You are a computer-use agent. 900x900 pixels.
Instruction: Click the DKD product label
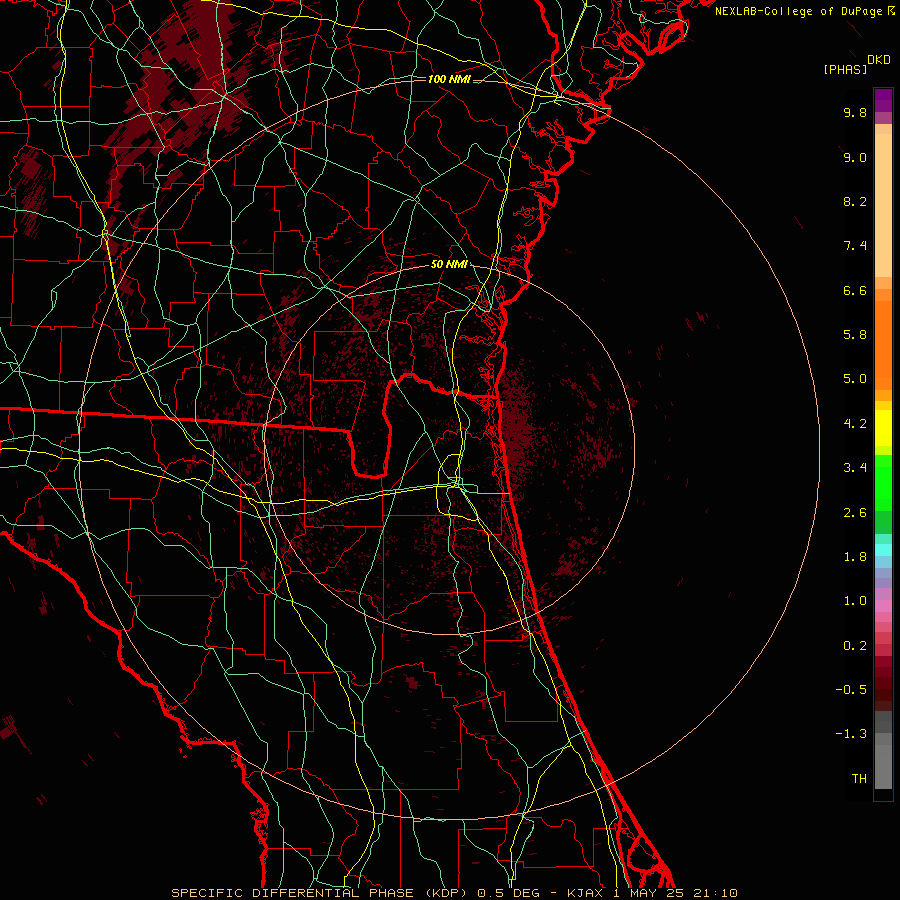(x=879, y=60)
